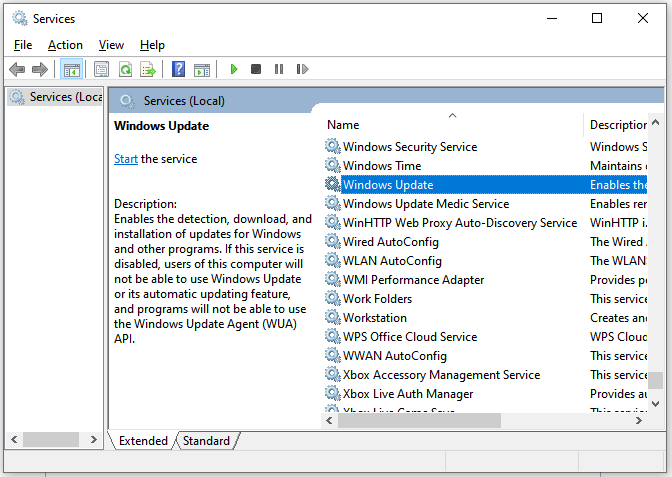Select the Work Folders service name

[x=377, y=299]
